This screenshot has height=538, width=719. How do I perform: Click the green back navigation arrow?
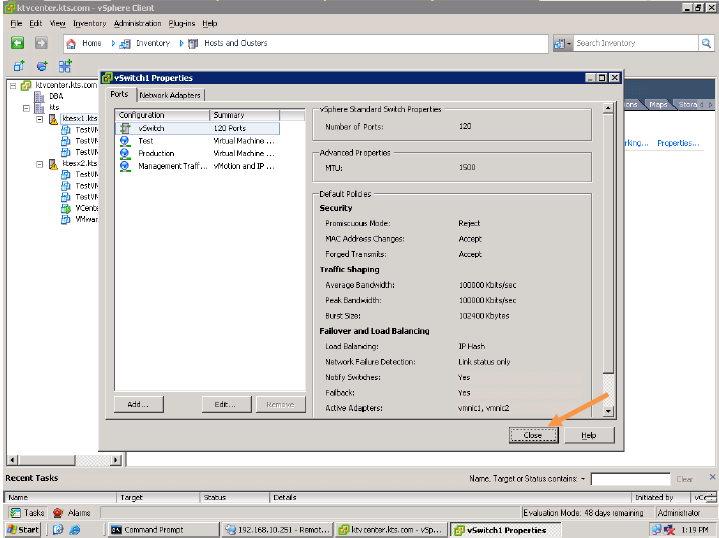click(17, 43)
